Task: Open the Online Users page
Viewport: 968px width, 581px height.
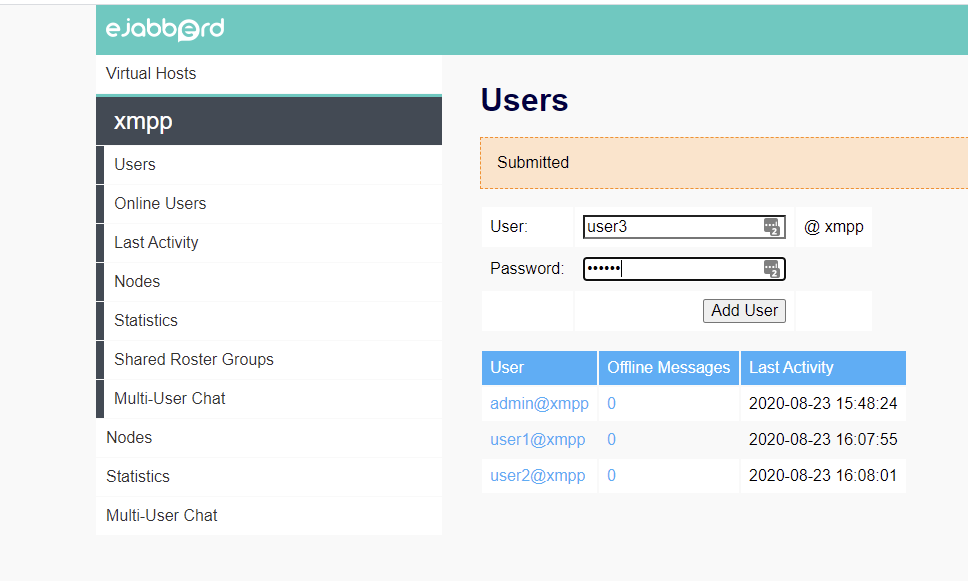Action: click(160, 203)
